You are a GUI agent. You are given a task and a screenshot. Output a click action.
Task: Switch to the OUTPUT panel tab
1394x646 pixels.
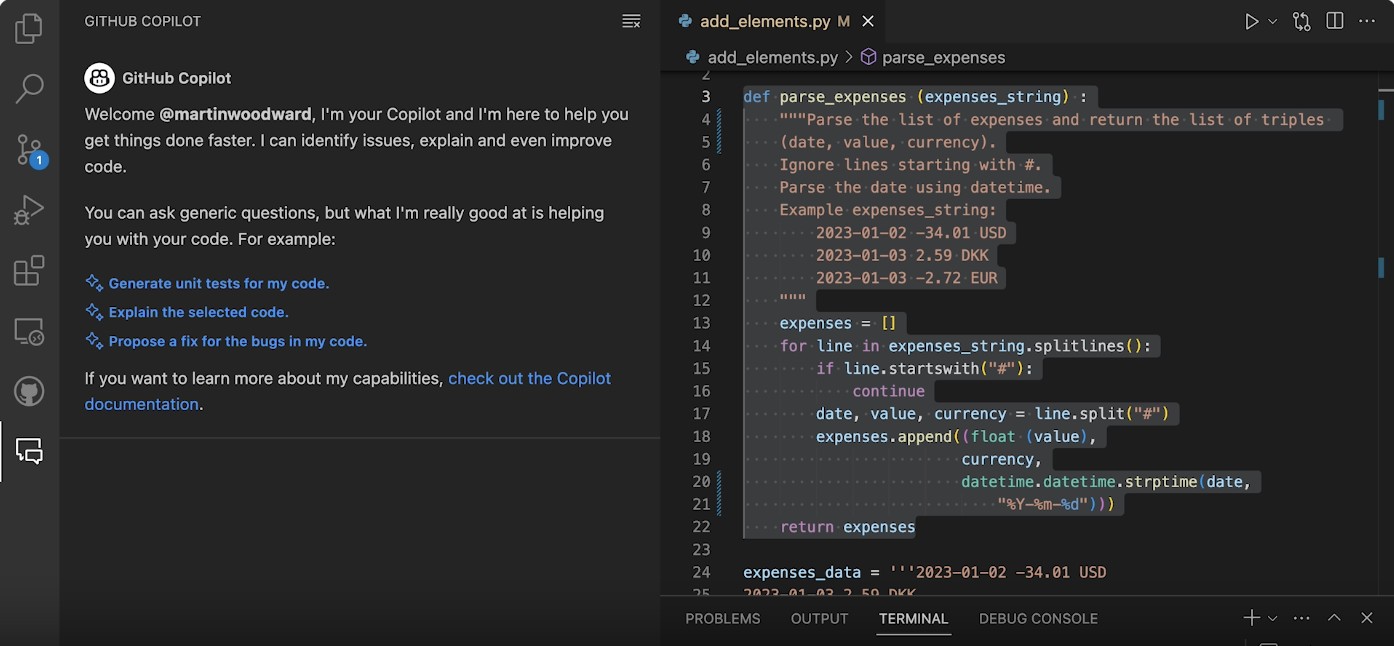pyautogui.click(x=819, y=618)
